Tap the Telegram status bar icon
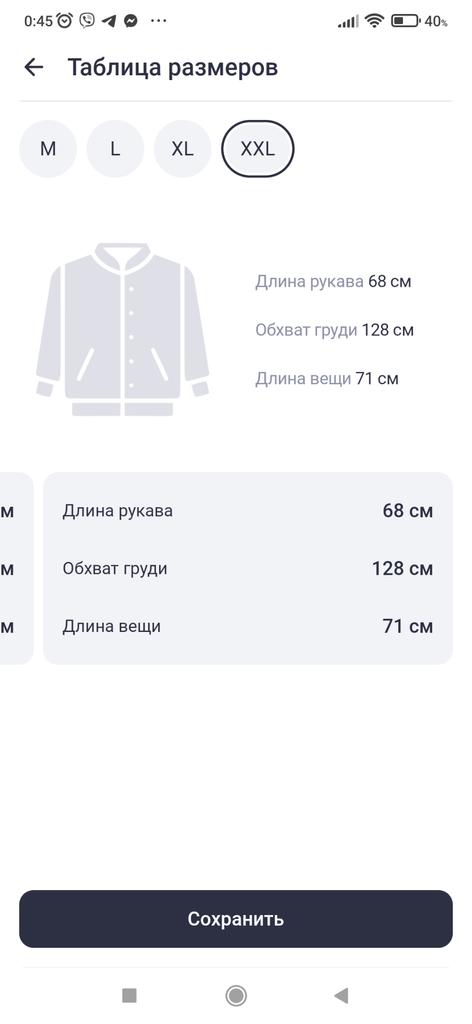Screen dimensions: 472x1024 (109, 21)
